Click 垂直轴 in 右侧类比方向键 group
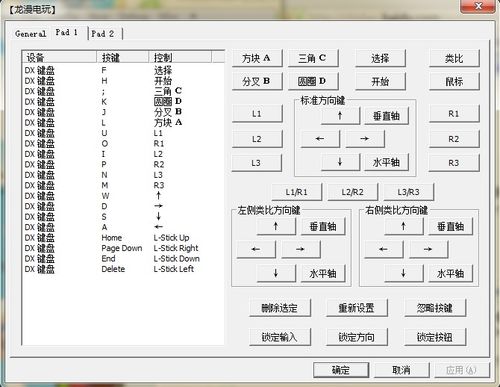Viewport: 500px width, 387px height. point(451,227)
